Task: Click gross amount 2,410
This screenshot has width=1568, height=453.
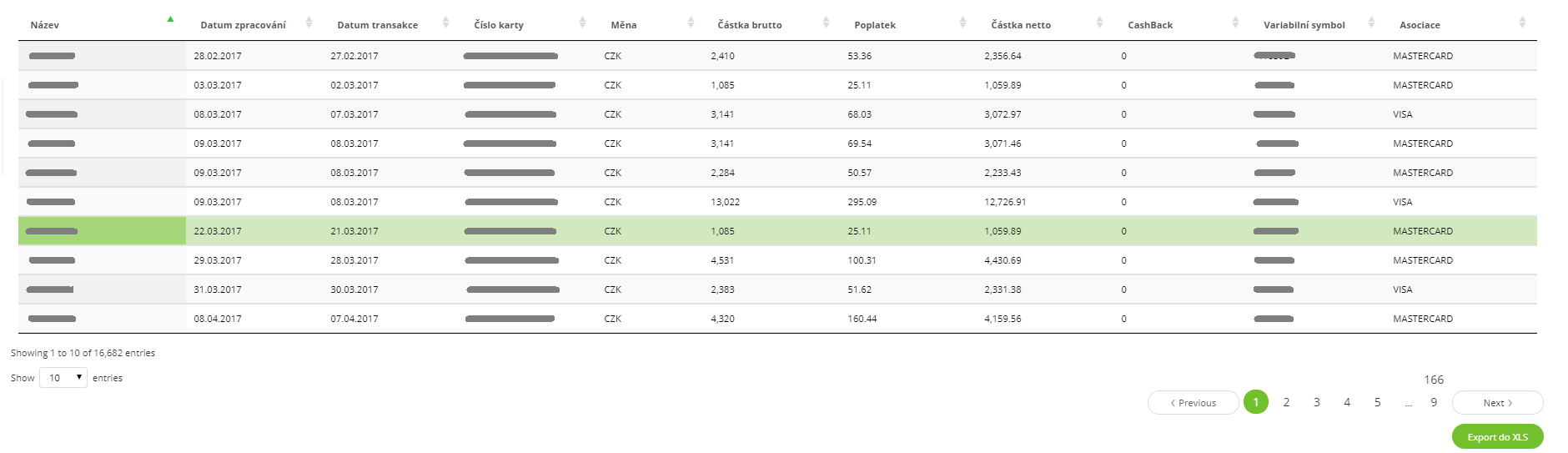Action: [722, 56]
